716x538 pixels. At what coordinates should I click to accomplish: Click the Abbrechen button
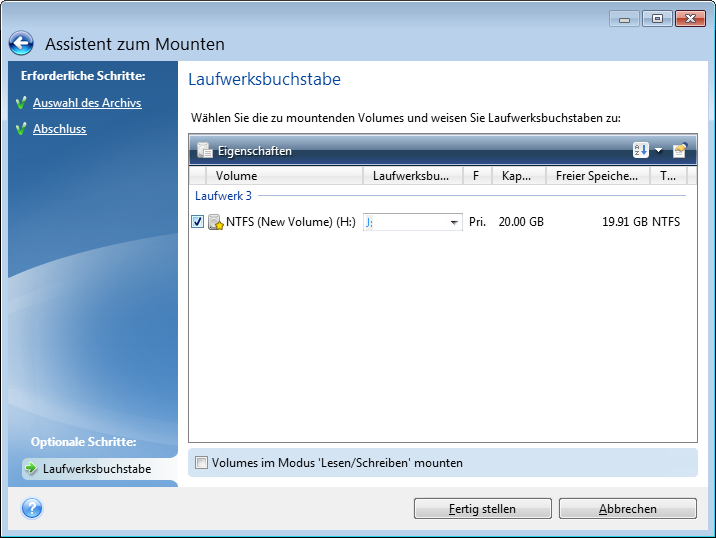click(x=628, y=508)
